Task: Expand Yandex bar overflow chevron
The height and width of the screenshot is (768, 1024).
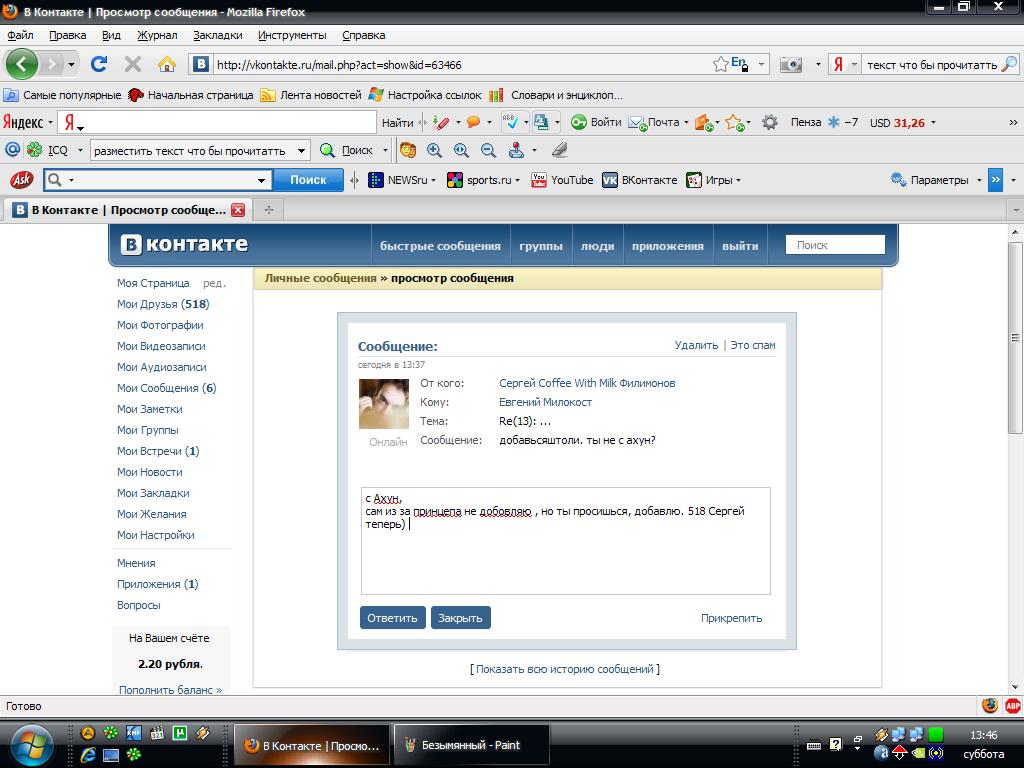Action: point(1013,123)
